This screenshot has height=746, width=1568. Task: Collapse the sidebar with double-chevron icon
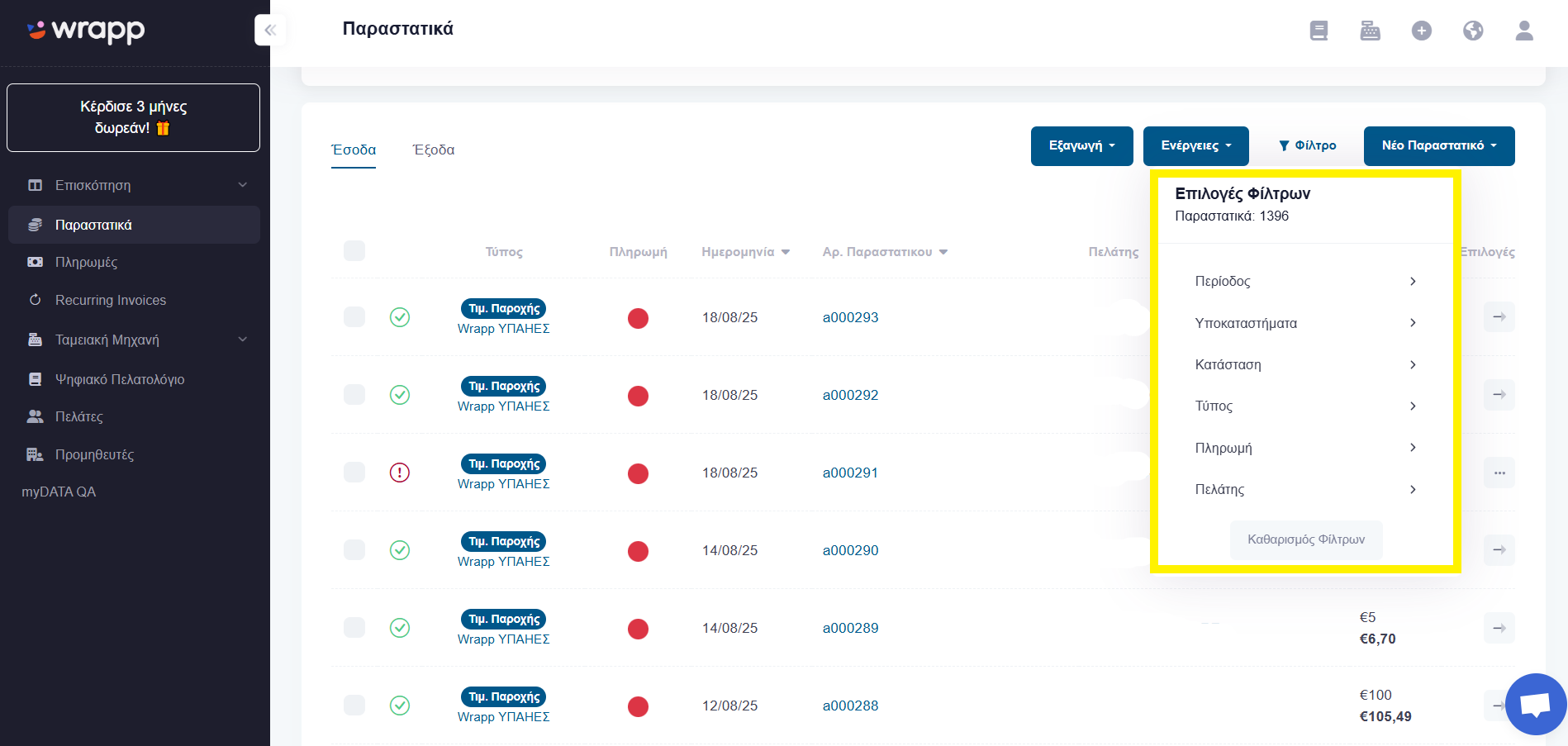pos(269,31)
